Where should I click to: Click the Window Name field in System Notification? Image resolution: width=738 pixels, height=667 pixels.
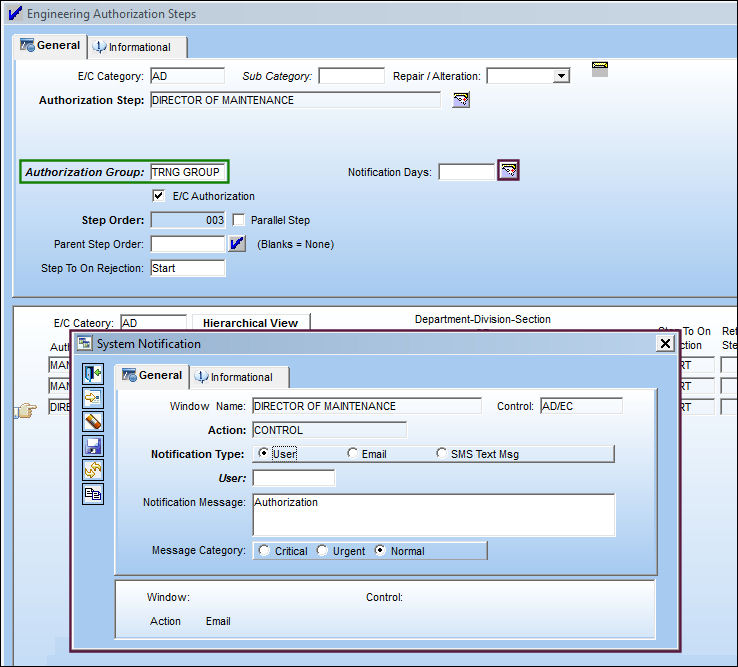tap(367, 406)
